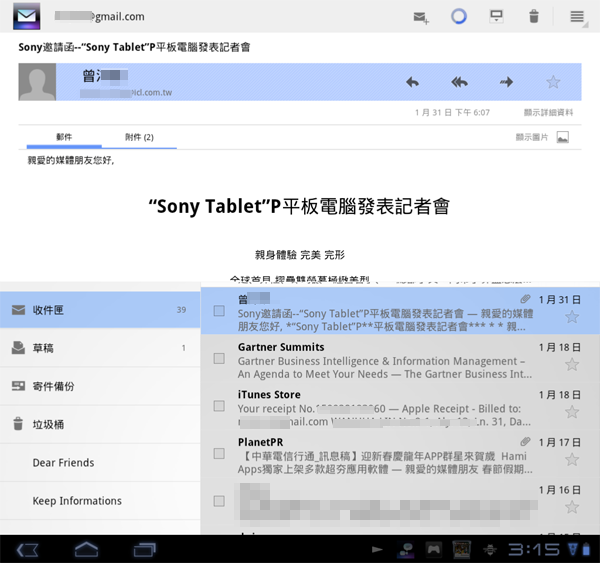The height and width of the screenshot is (563, 600).
Task: Click the icon beside 寄件備份
Action: tap(18, 386)
